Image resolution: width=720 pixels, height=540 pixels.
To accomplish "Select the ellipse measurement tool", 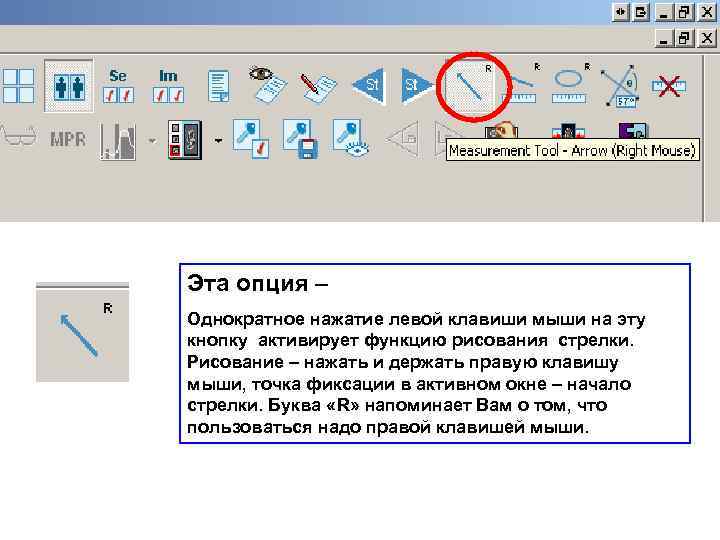I will tap(568, 86).
